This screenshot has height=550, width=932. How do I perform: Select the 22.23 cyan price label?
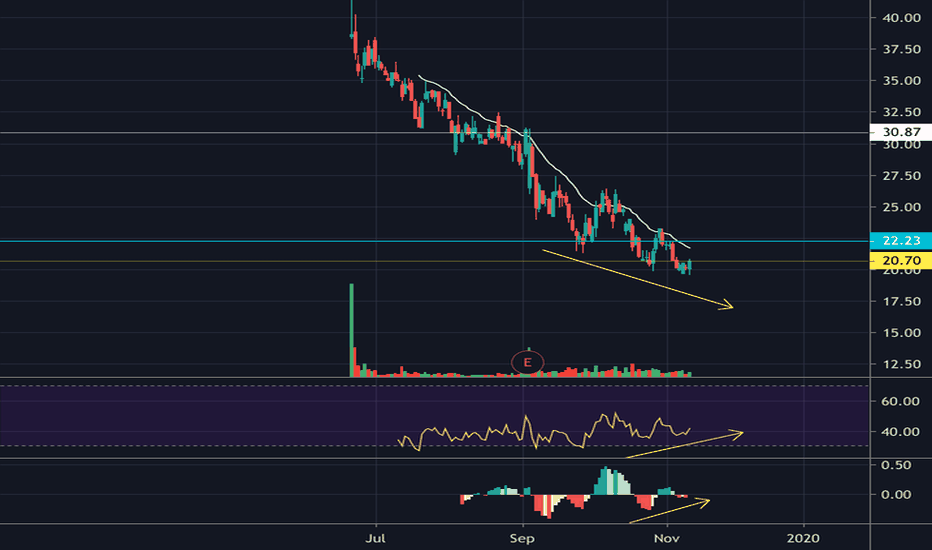[900, 240]
